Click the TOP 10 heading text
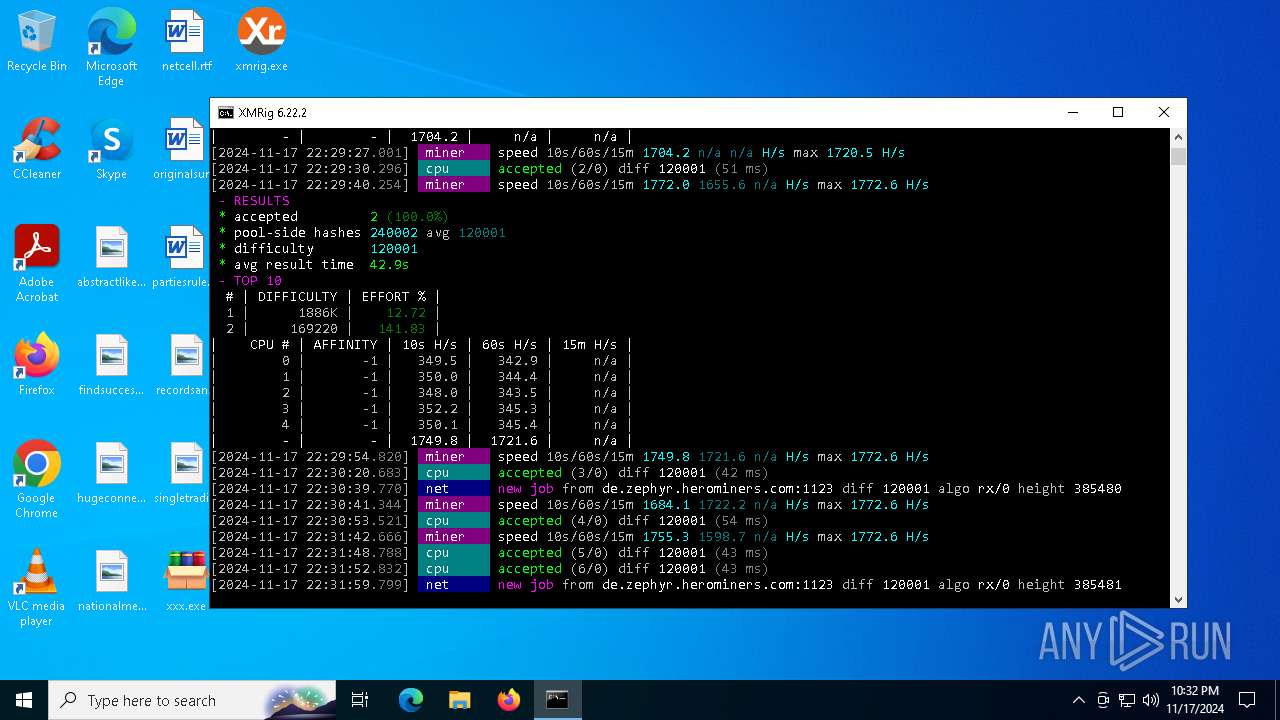 click(258, 281)
